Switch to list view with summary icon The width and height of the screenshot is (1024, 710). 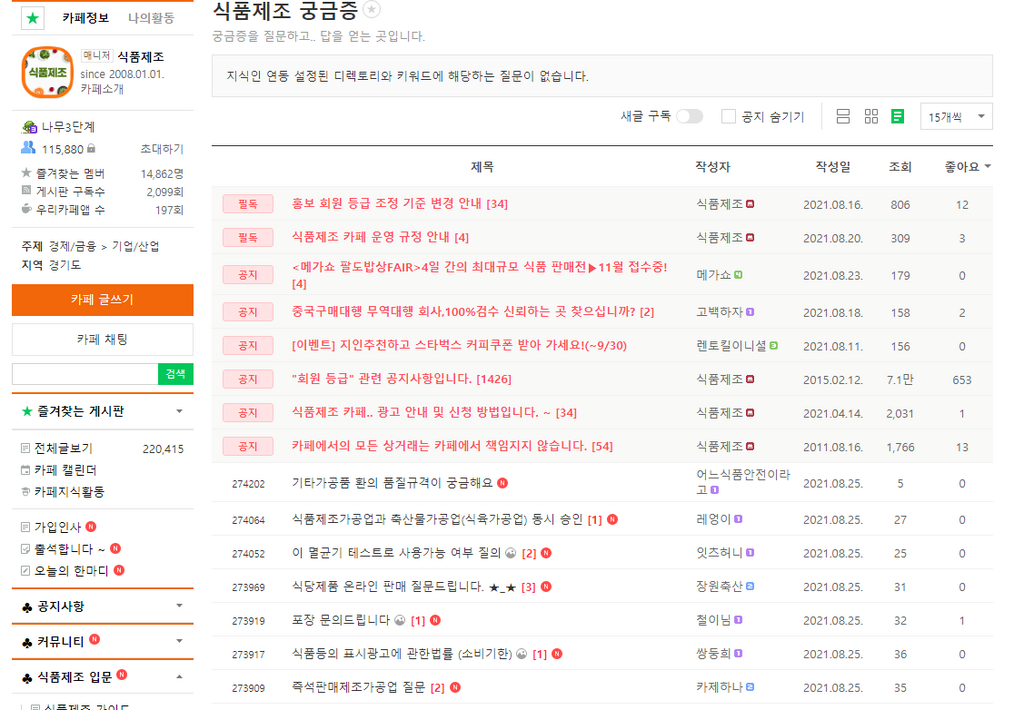[x=843, y=116]
